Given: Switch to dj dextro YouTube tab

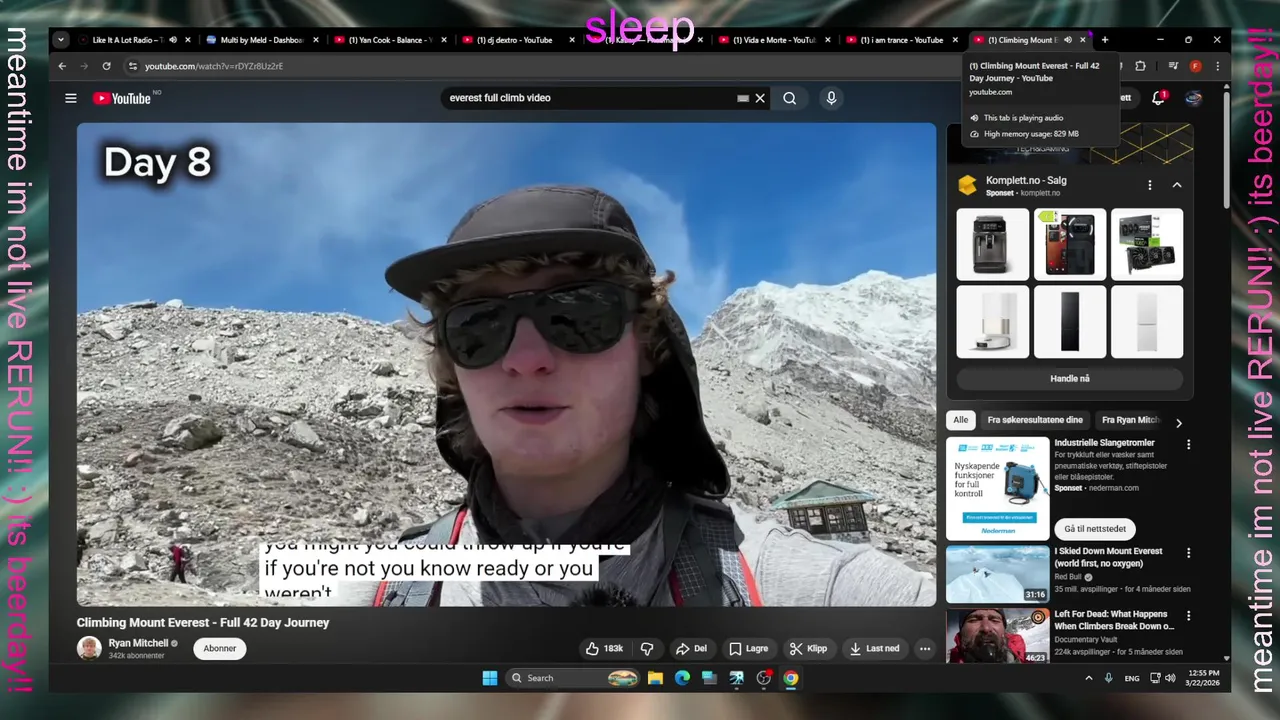Looking at the screenshot, I should point(512,40).
